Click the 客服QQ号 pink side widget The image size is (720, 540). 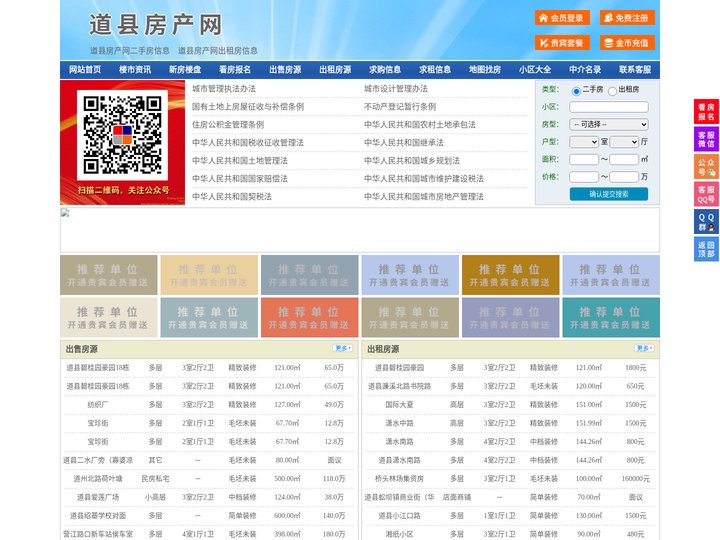706,194
